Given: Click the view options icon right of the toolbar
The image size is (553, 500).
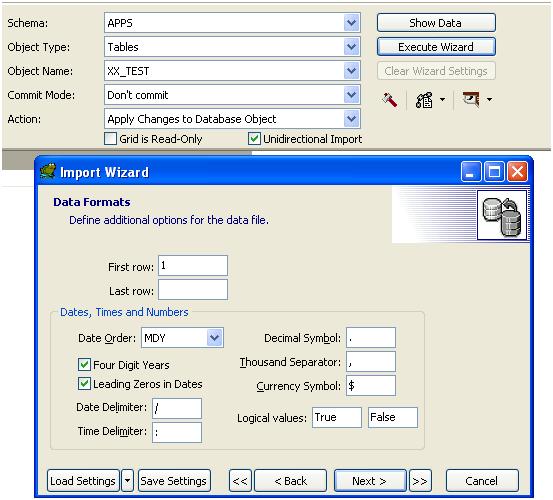Looking at the screenshot, I should [471, 99].
